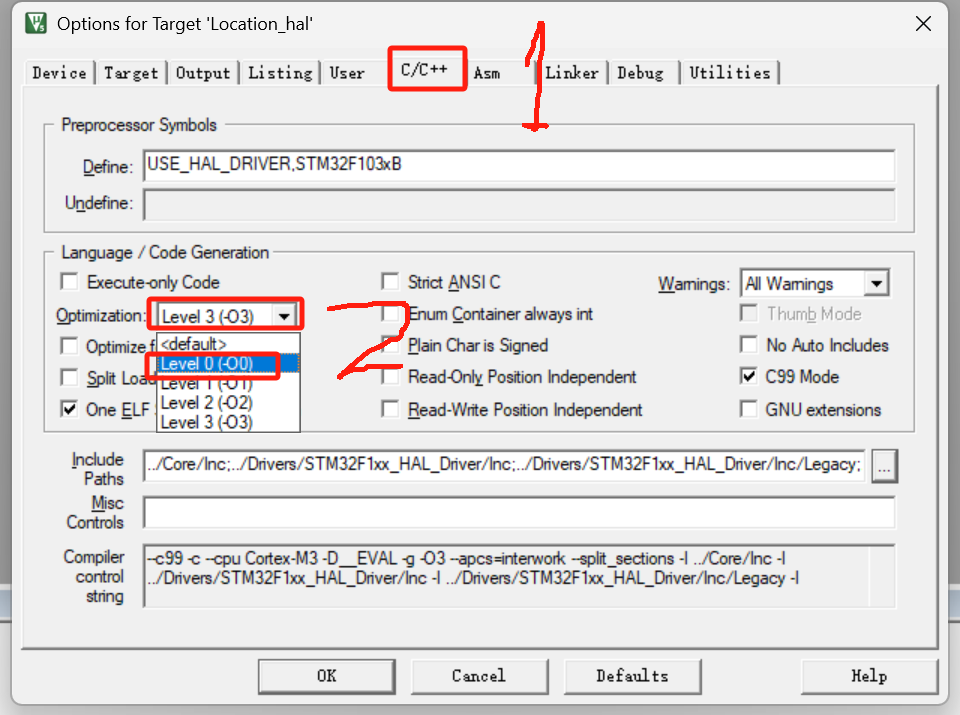
Task: Toggle Plain Char is Signed
Action: pos(390,345)
